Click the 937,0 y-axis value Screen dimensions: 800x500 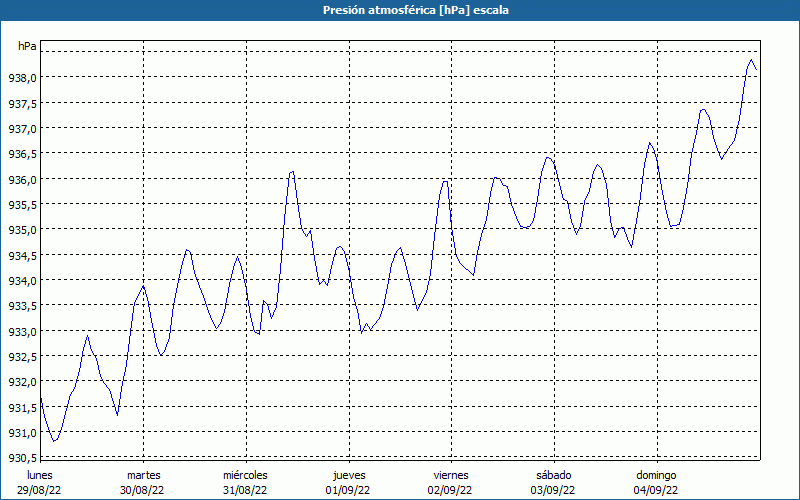point(22,129)
